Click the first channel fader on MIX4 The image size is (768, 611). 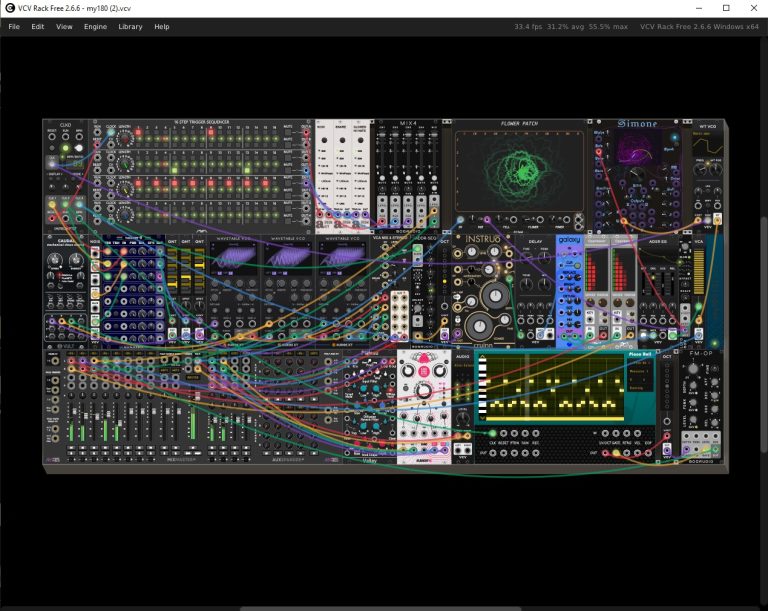382,135
